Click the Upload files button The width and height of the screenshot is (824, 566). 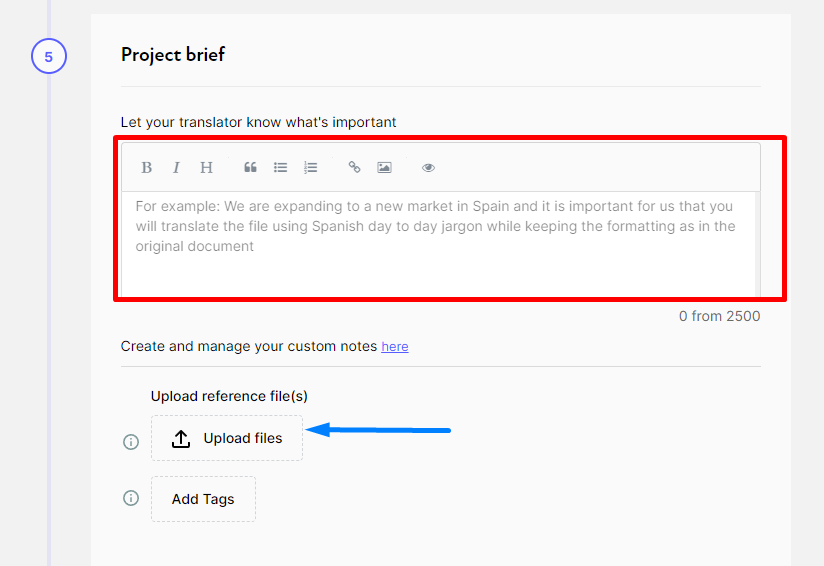point(227,438)
